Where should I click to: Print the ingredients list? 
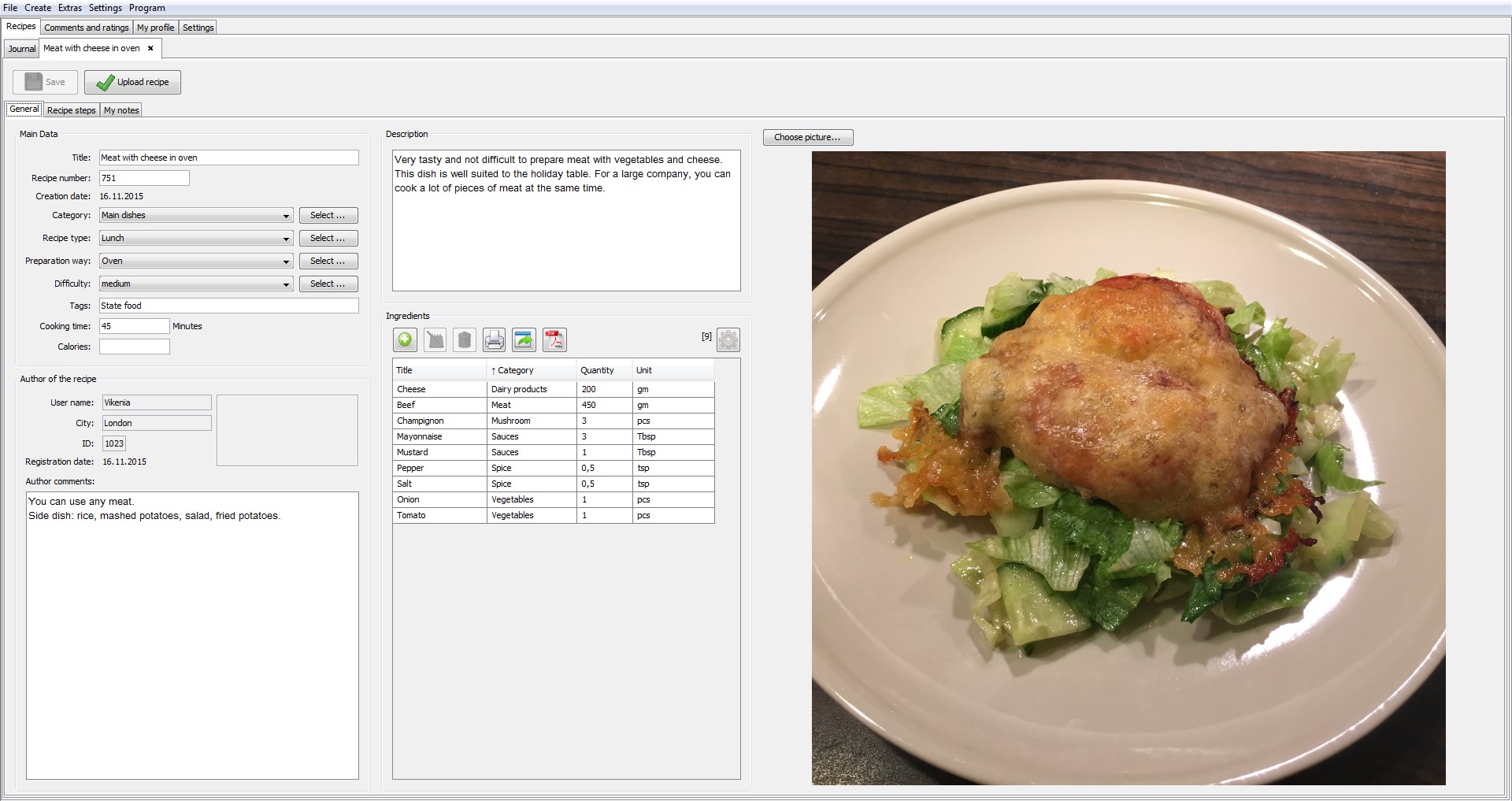(494, 339)
